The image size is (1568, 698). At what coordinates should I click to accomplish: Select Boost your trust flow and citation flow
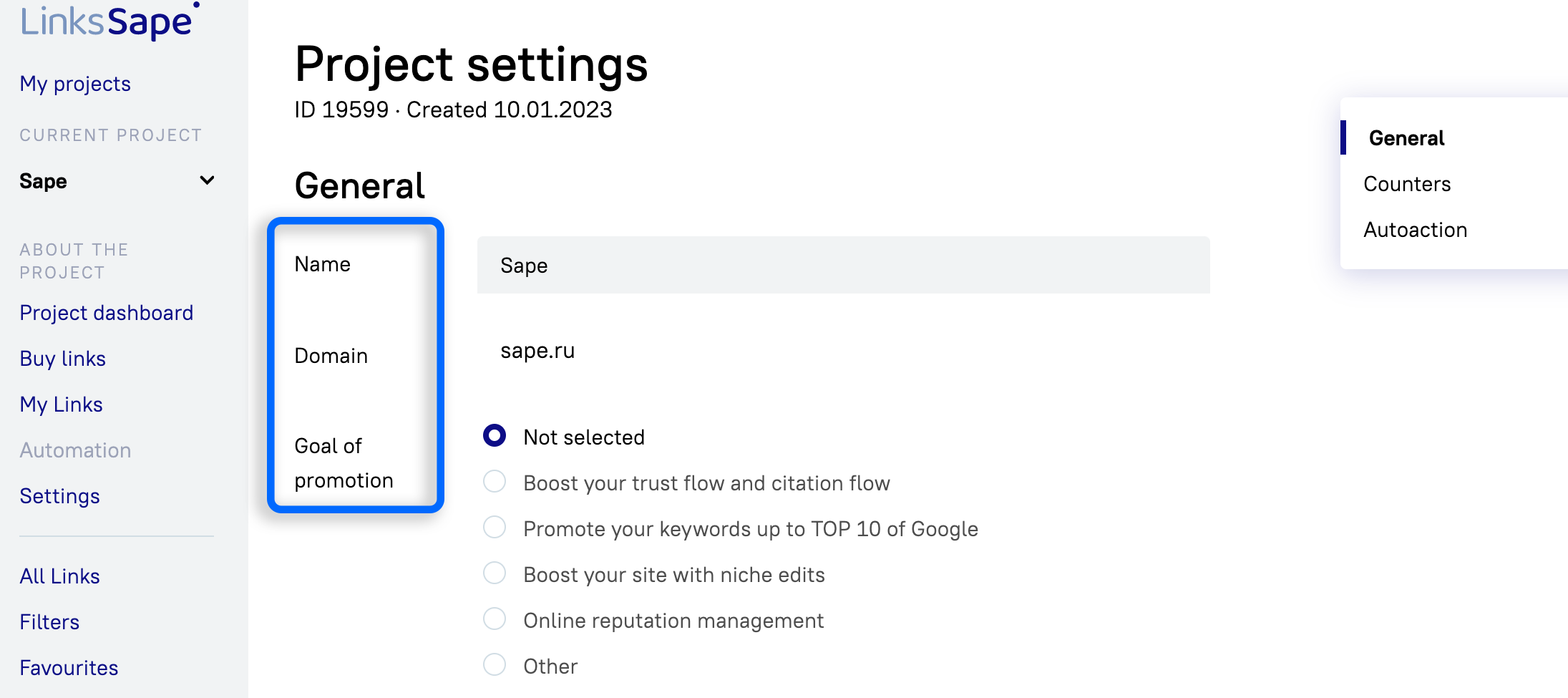click(x=495, y=482)
